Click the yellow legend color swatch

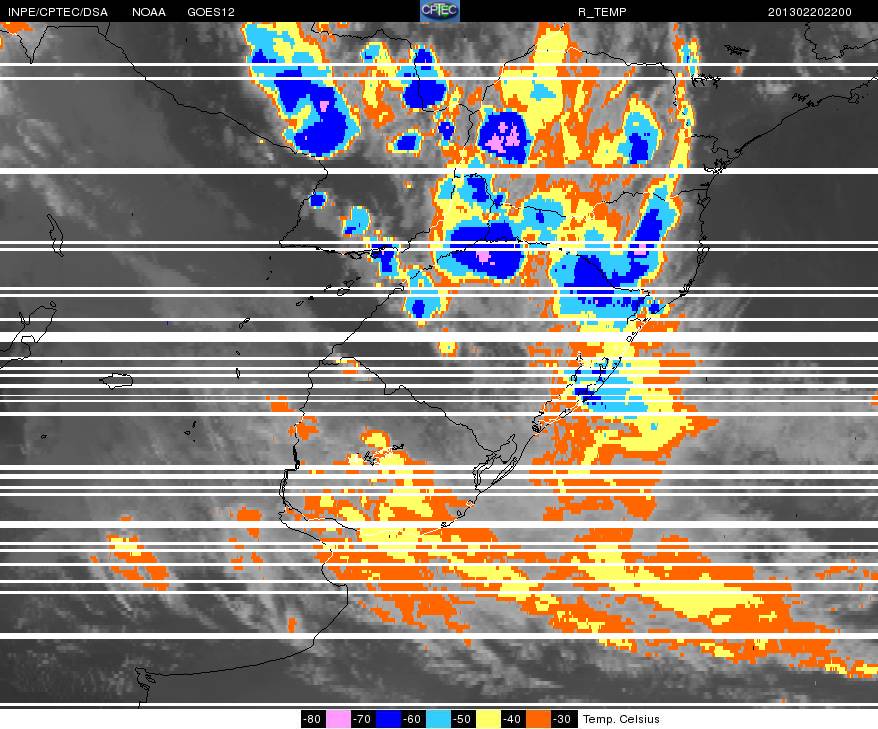[x=488, y=719]
